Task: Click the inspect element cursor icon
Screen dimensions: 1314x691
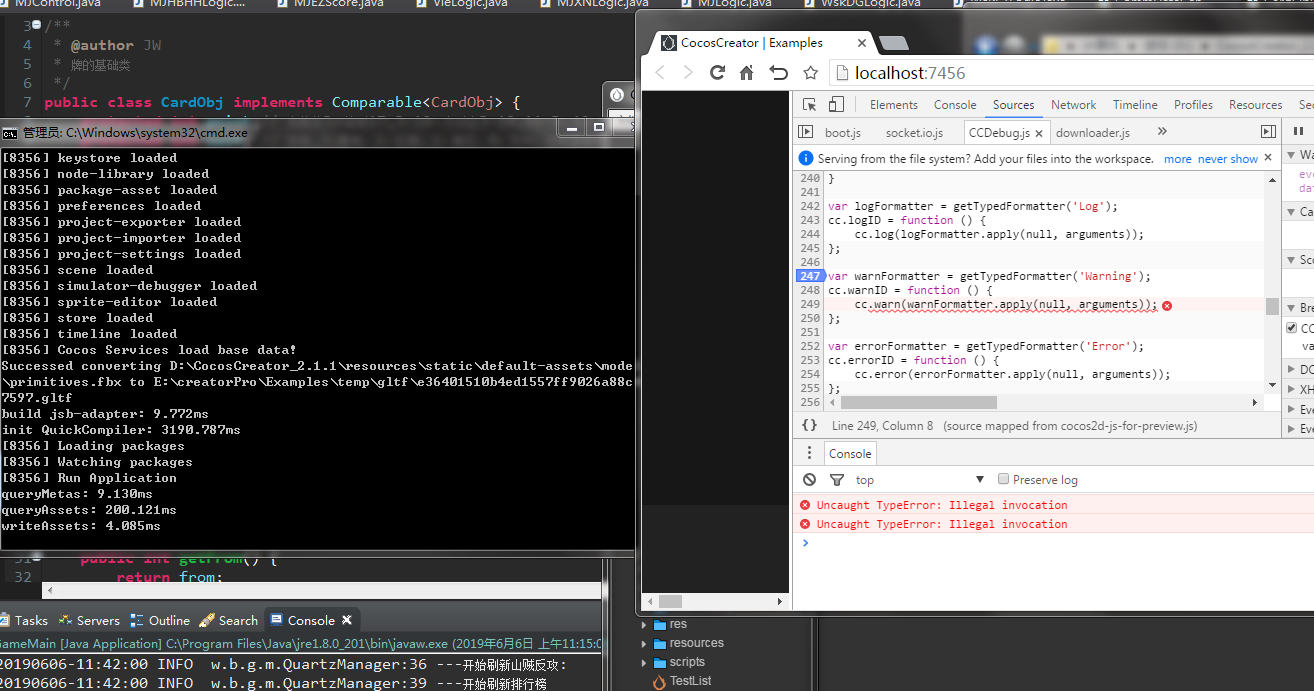Action: coord(810,105)
